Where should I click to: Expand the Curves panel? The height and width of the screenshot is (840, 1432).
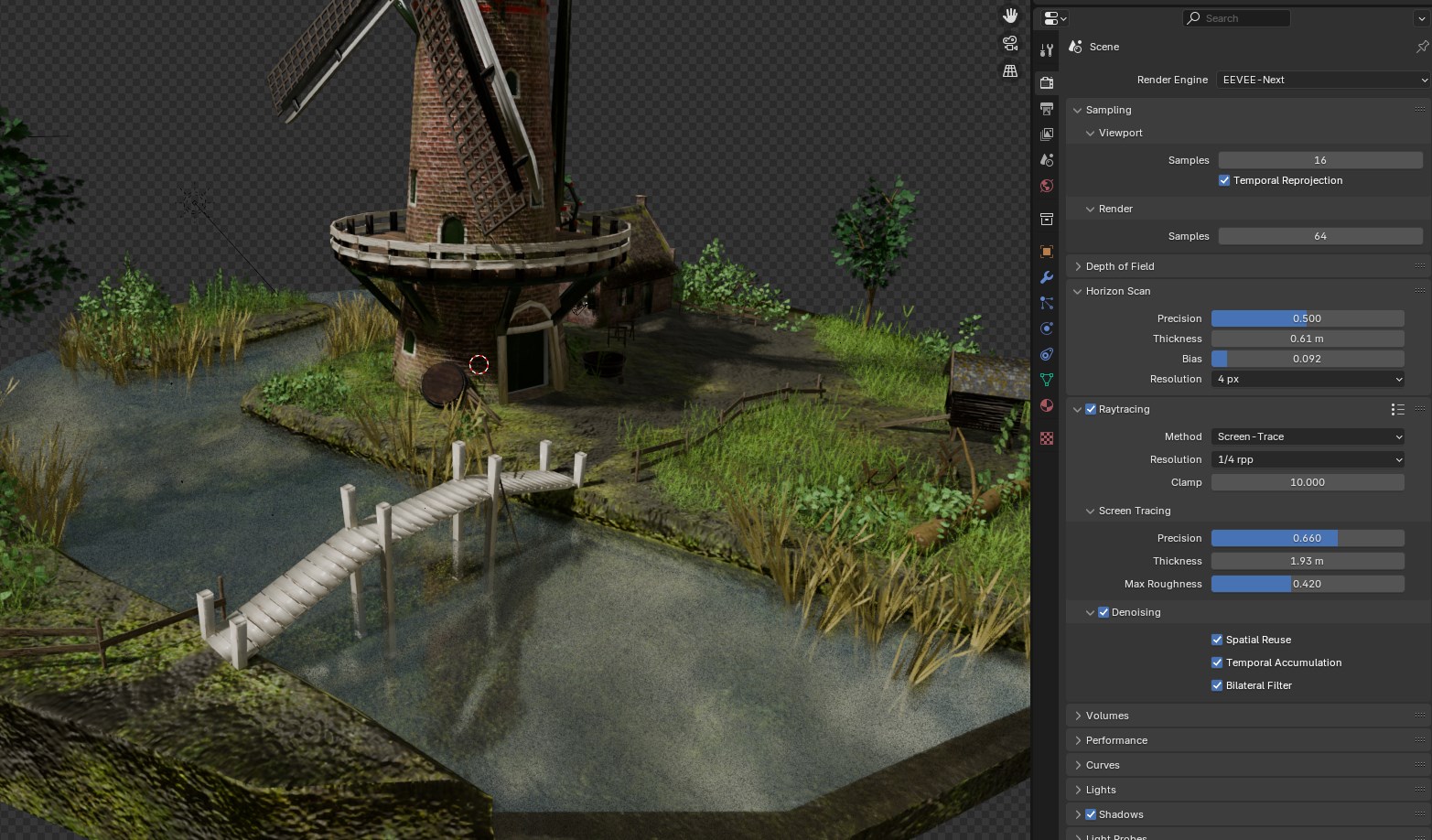point(1077,765)
